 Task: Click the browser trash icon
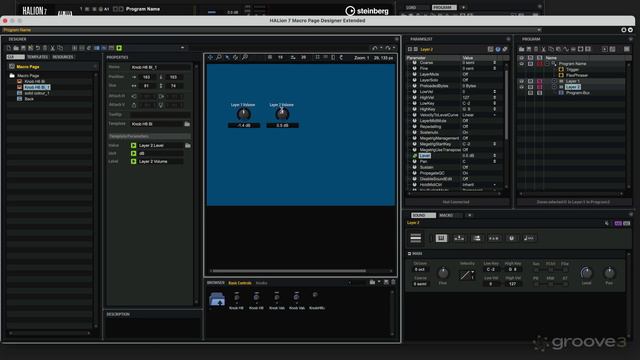(x=393, y=282)
